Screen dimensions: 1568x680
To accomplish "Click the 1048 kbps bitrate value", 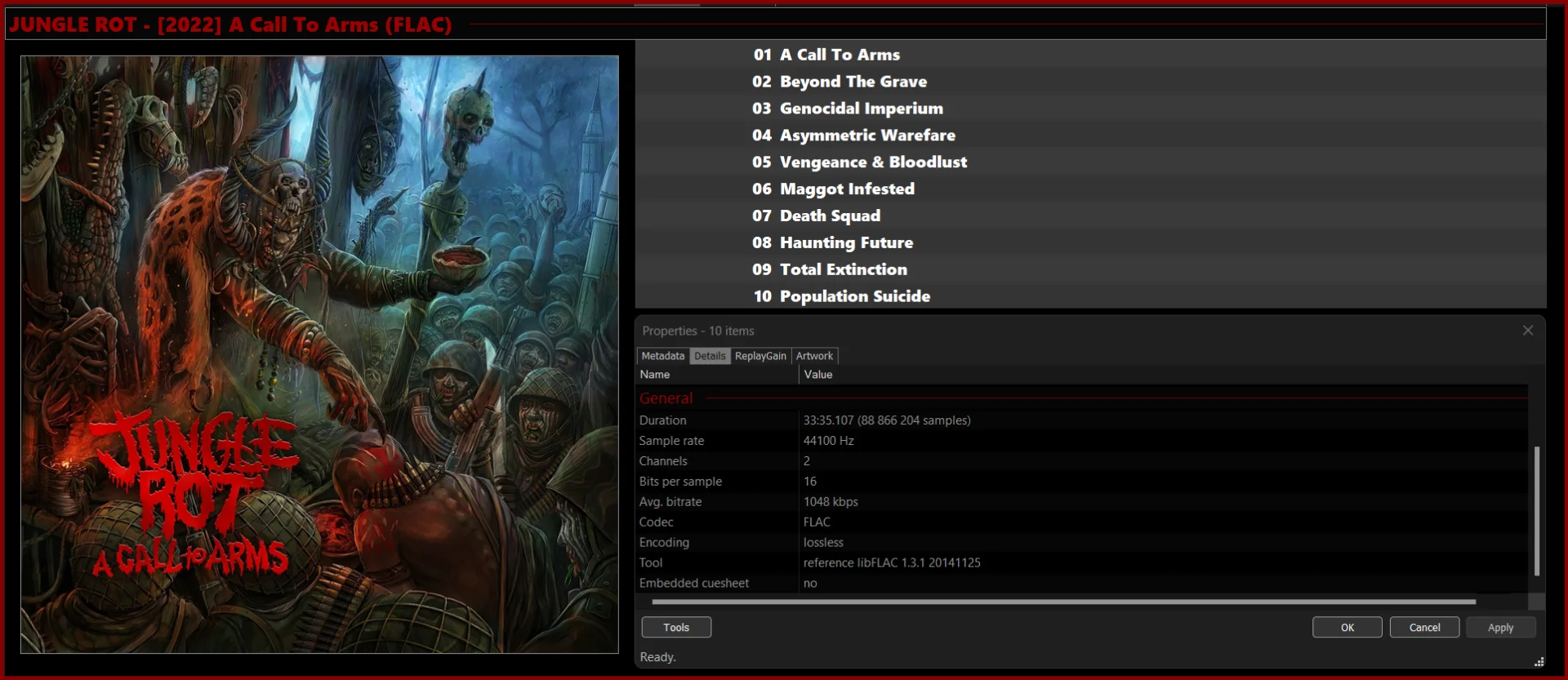I will (x=831, y=502).
